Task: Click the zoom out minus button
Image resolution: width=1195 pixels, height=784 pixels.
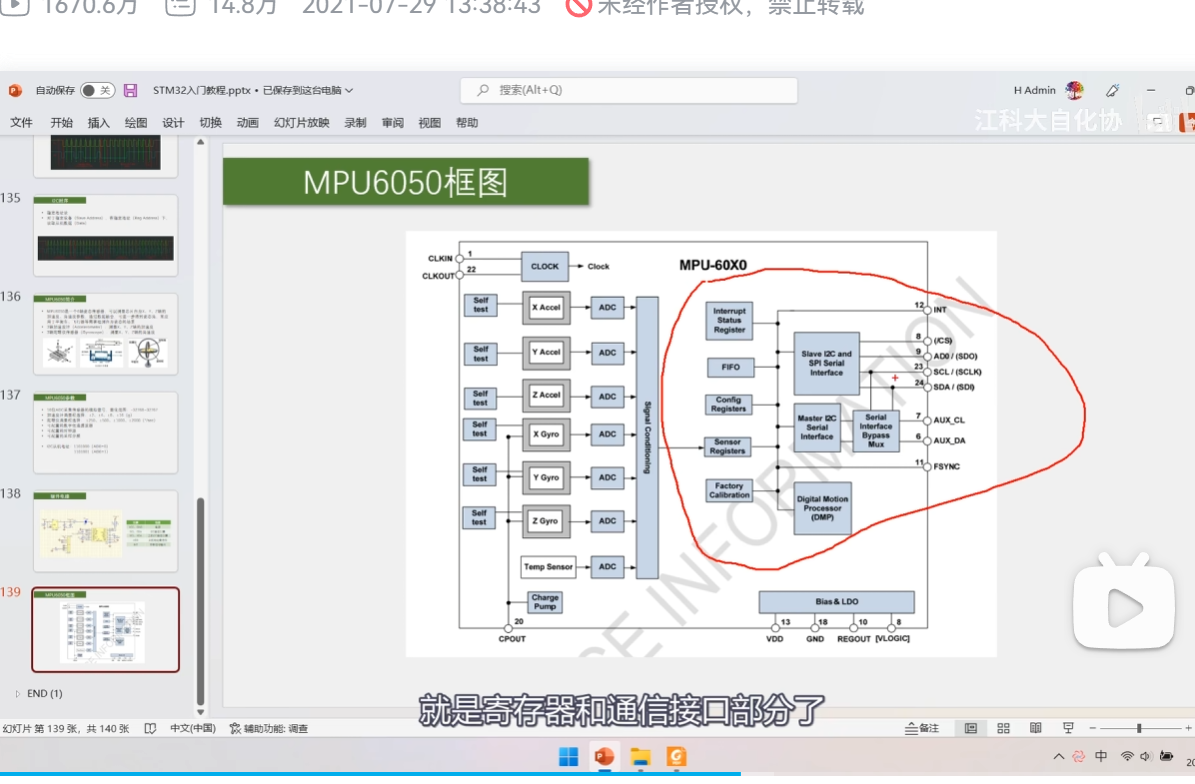Action: click(x=1092, y=728)
